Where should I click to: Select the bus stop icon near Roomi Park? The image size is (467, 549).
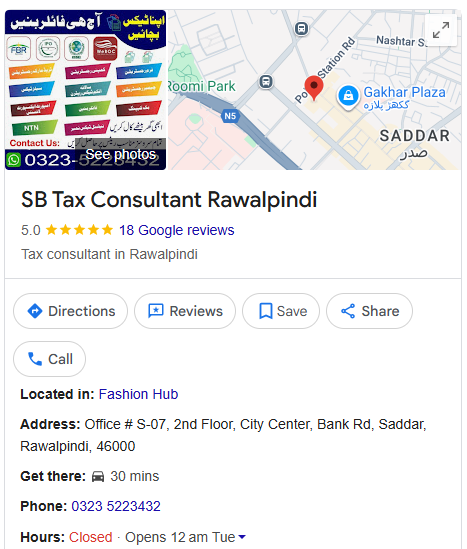point(266,82)
